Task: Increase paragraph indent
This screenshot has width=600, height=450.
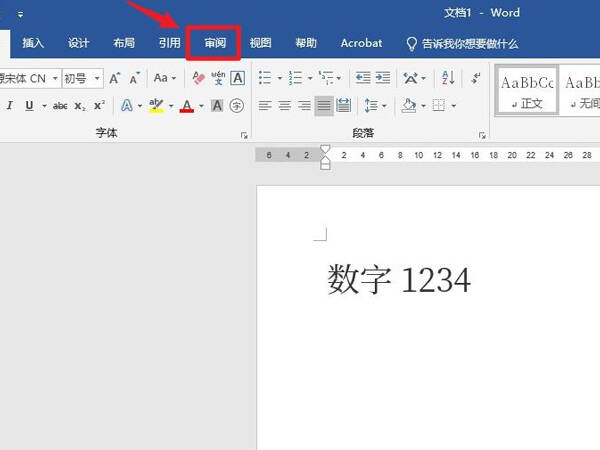Action: [x=383, y=78]
